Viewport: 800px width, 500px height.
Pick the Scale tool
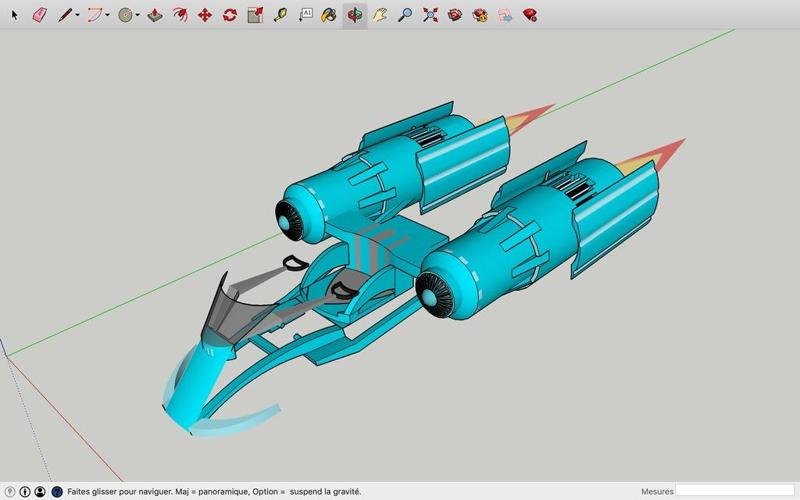coord(255,15)
